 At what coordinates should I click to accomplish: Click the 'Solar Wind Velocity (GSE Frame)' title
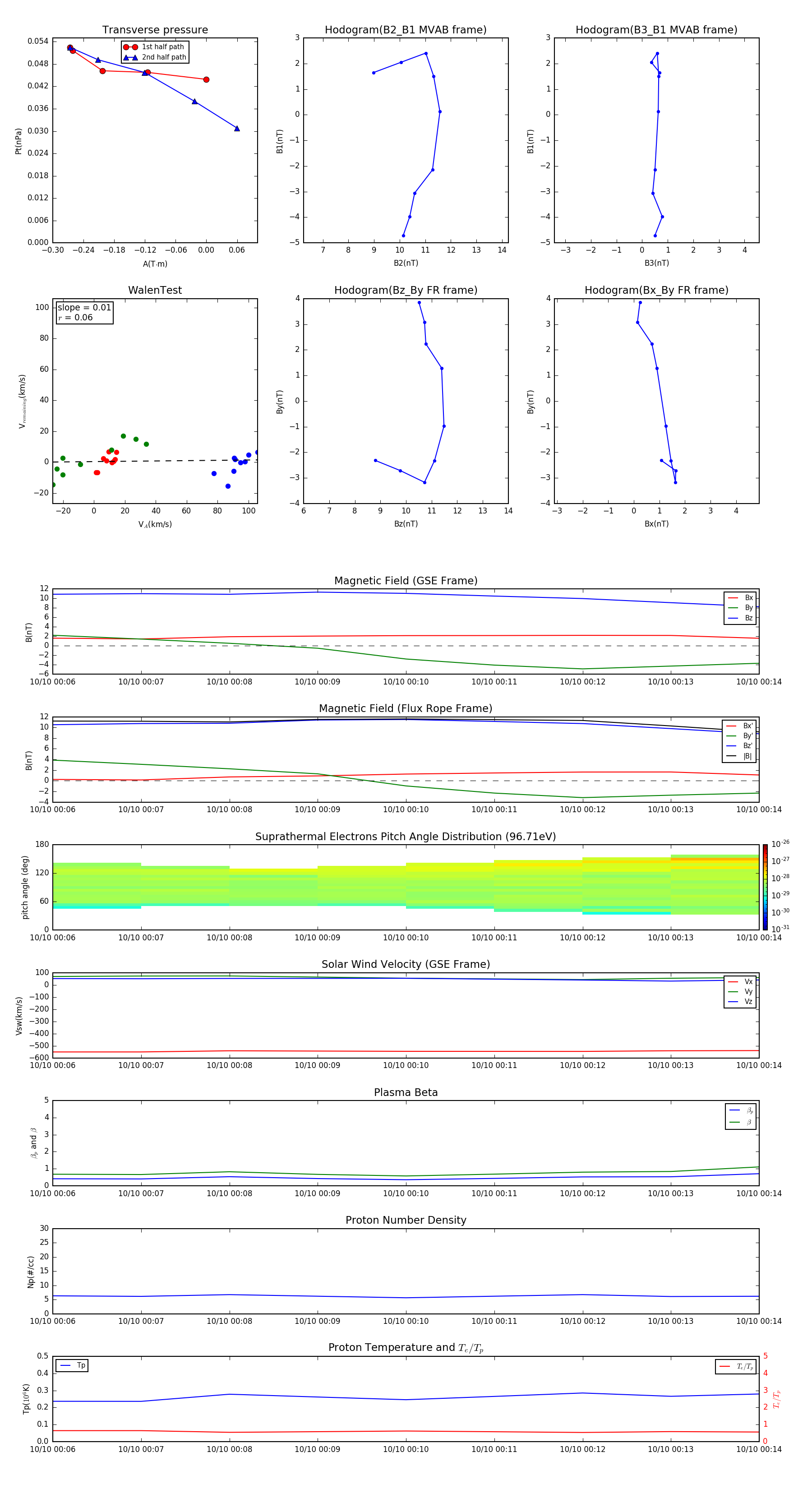[406, 964]
